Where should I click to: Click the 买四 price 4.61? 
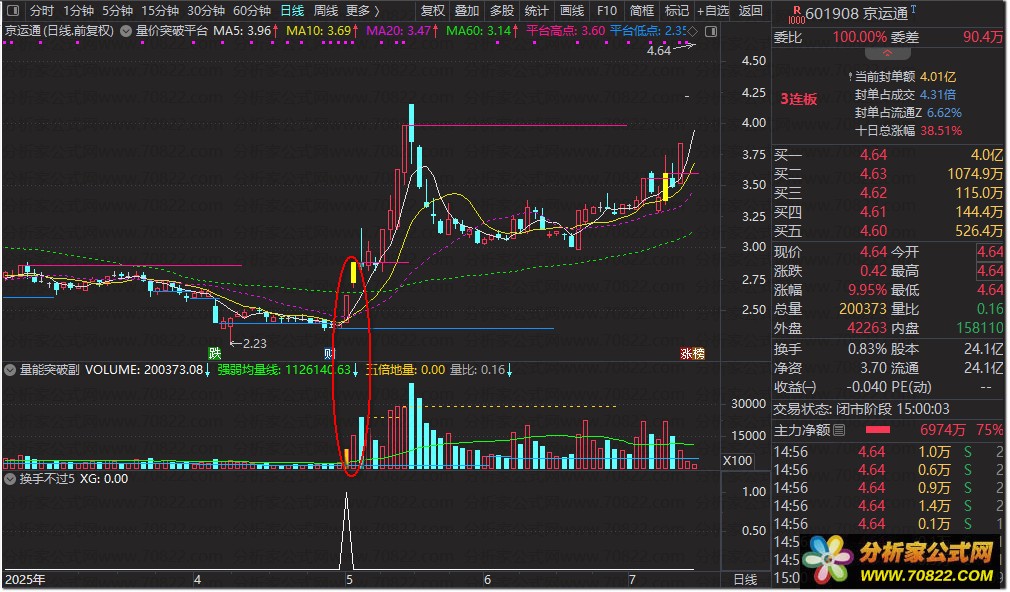click(x=873, y=212)
